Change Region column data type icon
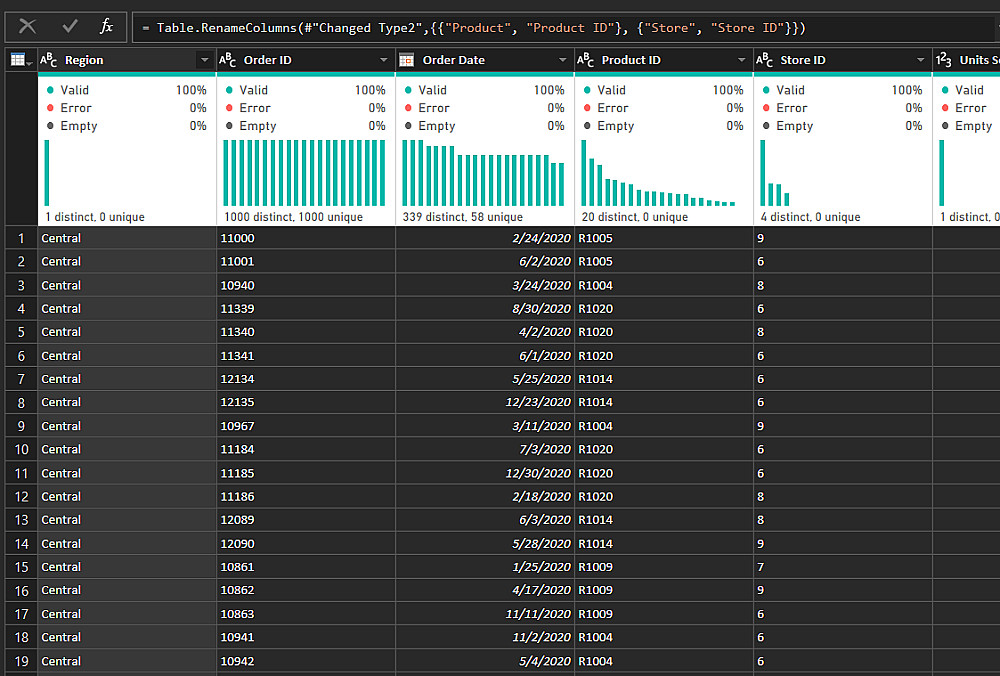The height and width of the screenshot is (676, 1000). click(49, 60)
